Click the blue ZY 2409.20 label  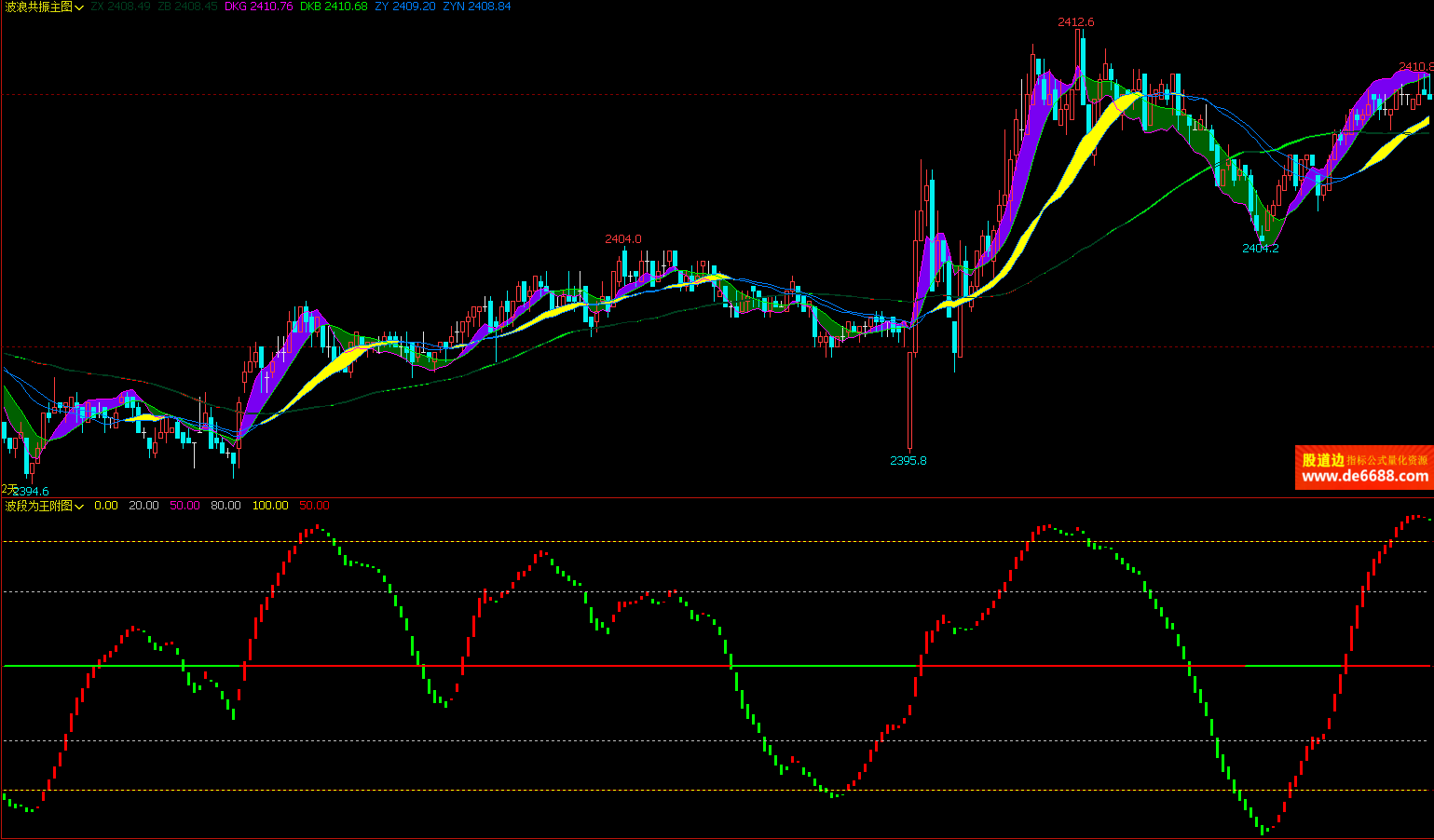[x=404, y=7]
